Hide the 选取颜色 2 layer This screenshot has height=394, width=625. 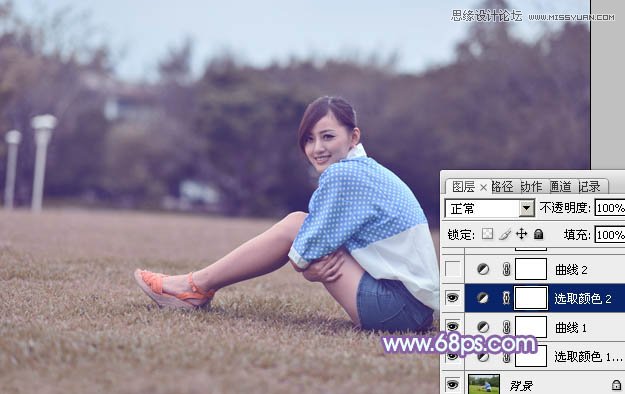[453, 298]
